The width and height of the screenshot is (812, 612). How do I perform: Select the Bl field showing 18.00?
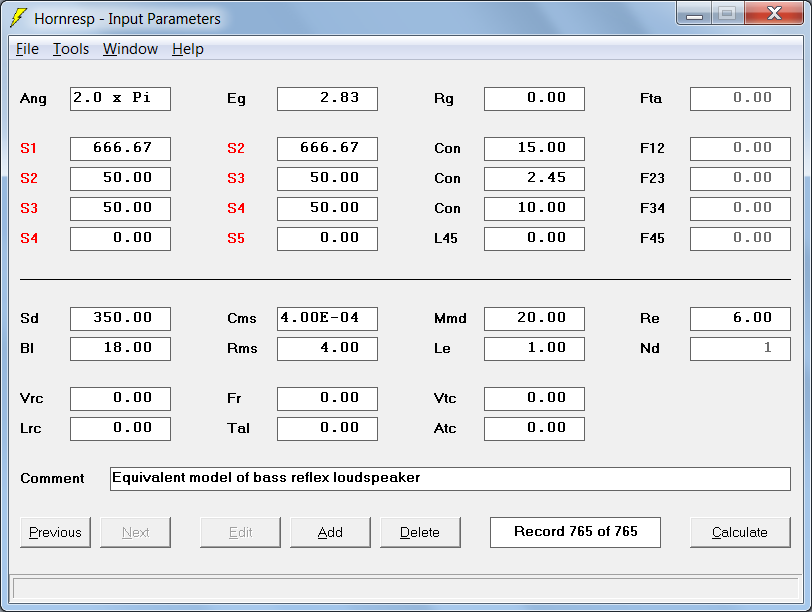pos(120,349)
